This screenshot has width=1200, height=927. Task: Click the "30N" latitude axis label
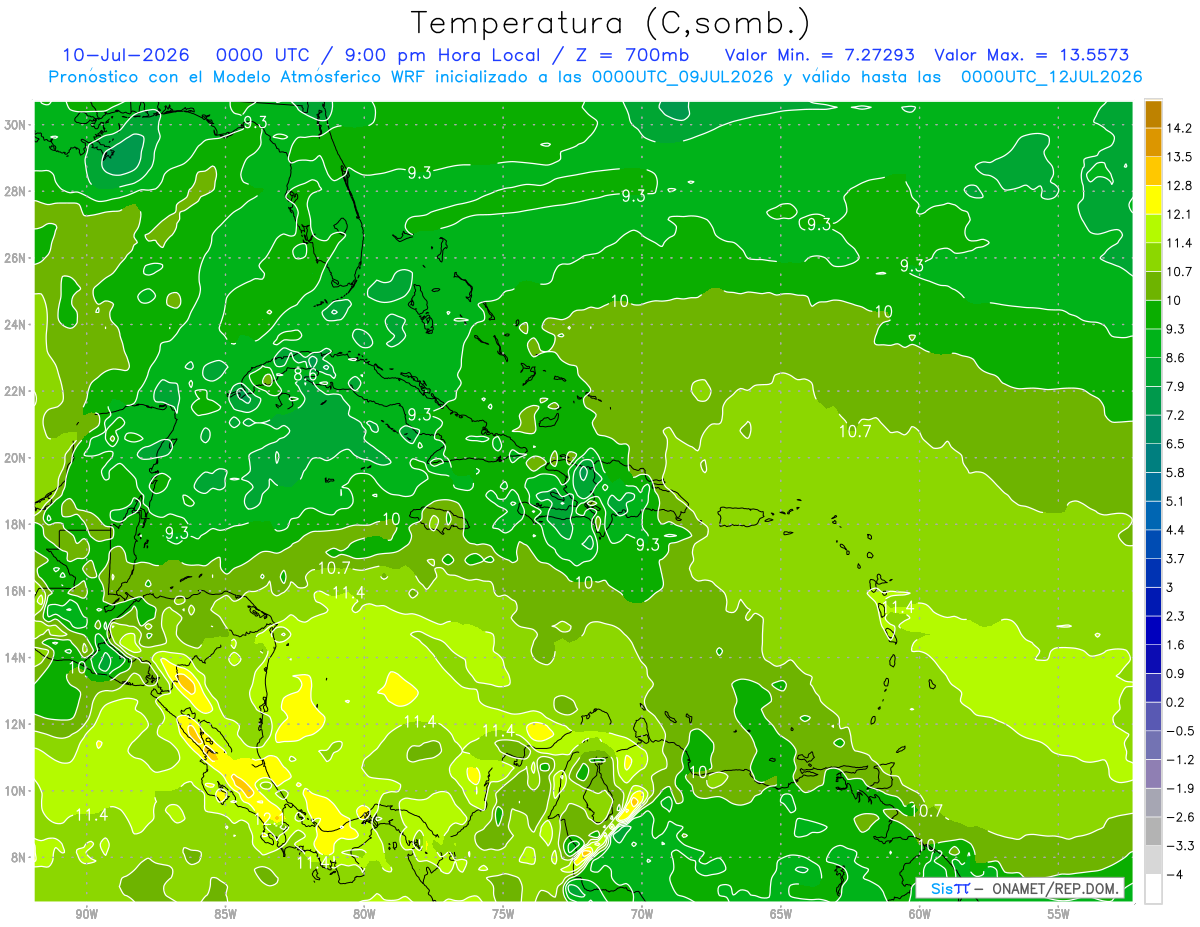pos(15,125)
